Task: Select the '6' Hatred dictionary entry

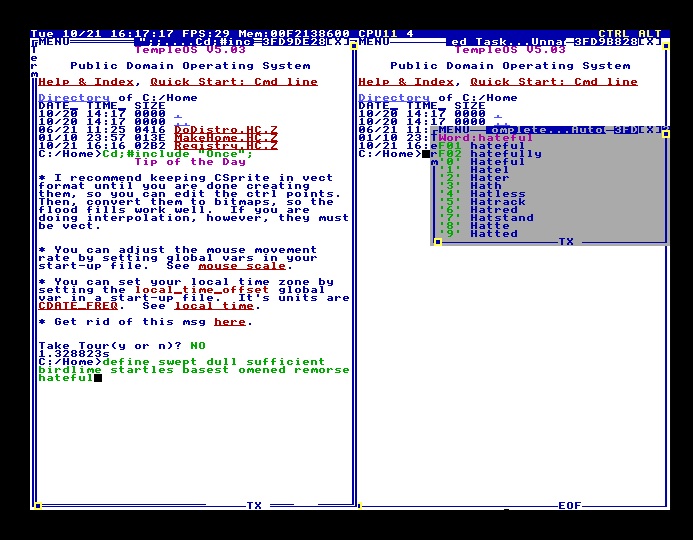Action: point(478,209)
